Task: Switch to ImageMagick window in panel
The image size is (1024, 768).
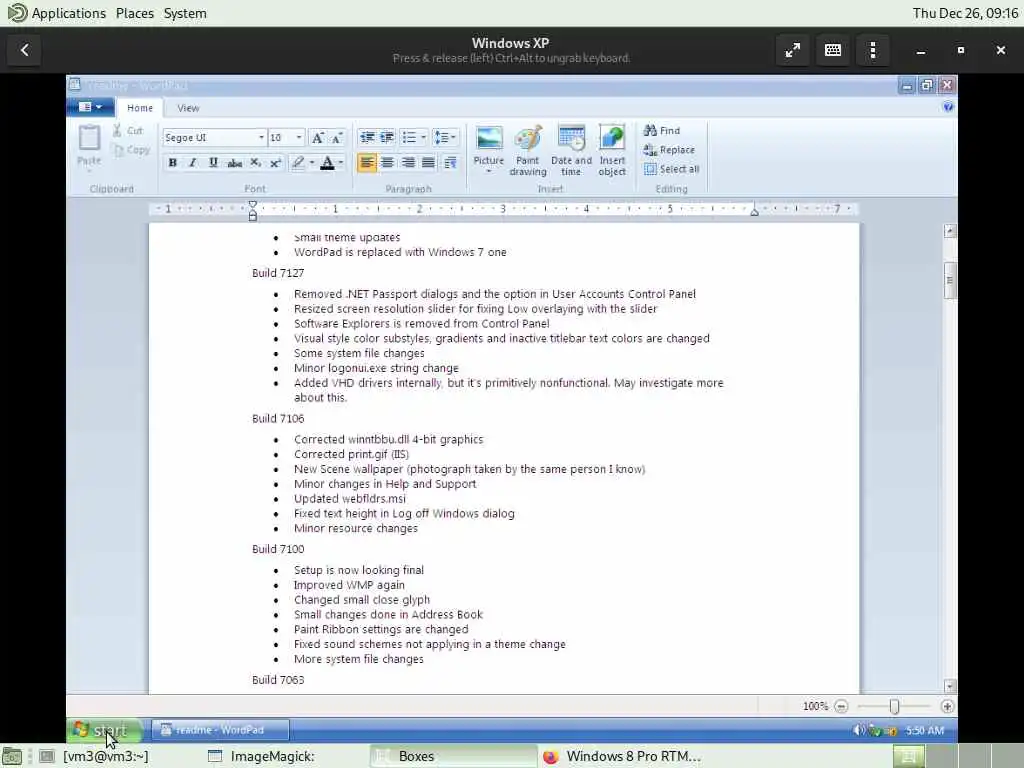Action: (261, 756)
